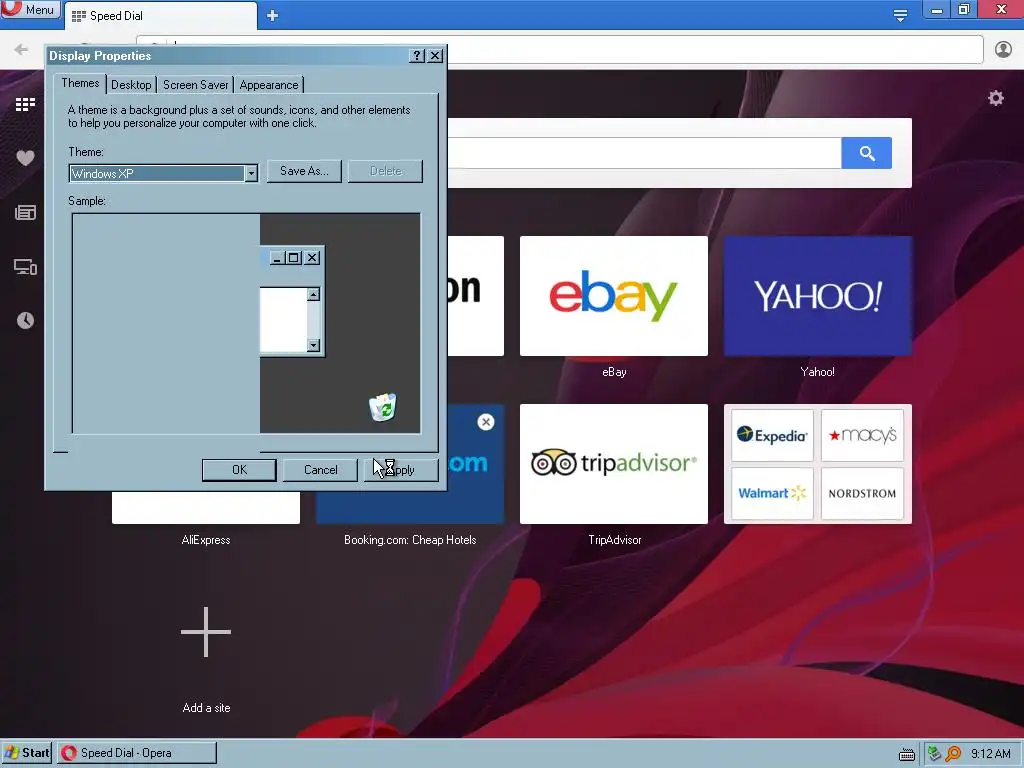The image size is (1024, 768).
Task: Click the sample window scroll down arrow
Action: (x=313, y=345)
